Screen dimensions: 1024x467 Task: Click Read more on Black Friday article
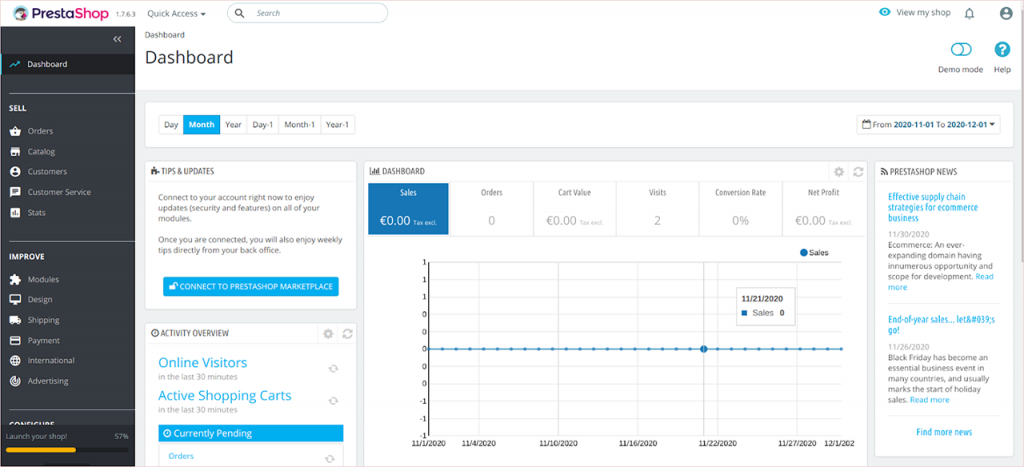click(929, 400)
